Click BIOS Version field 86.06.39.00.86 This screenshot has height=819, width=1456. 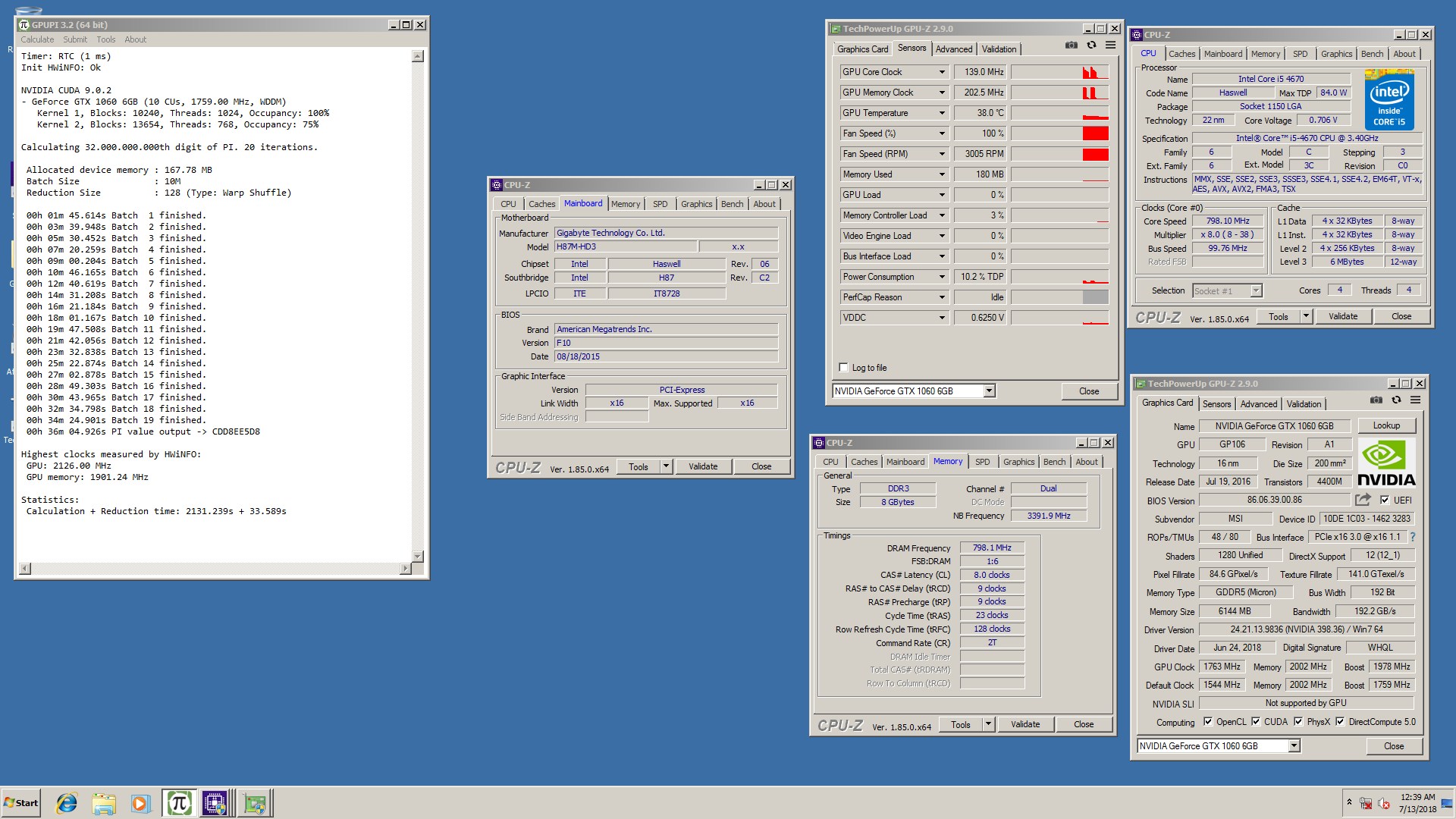[x=1275, y=500]
